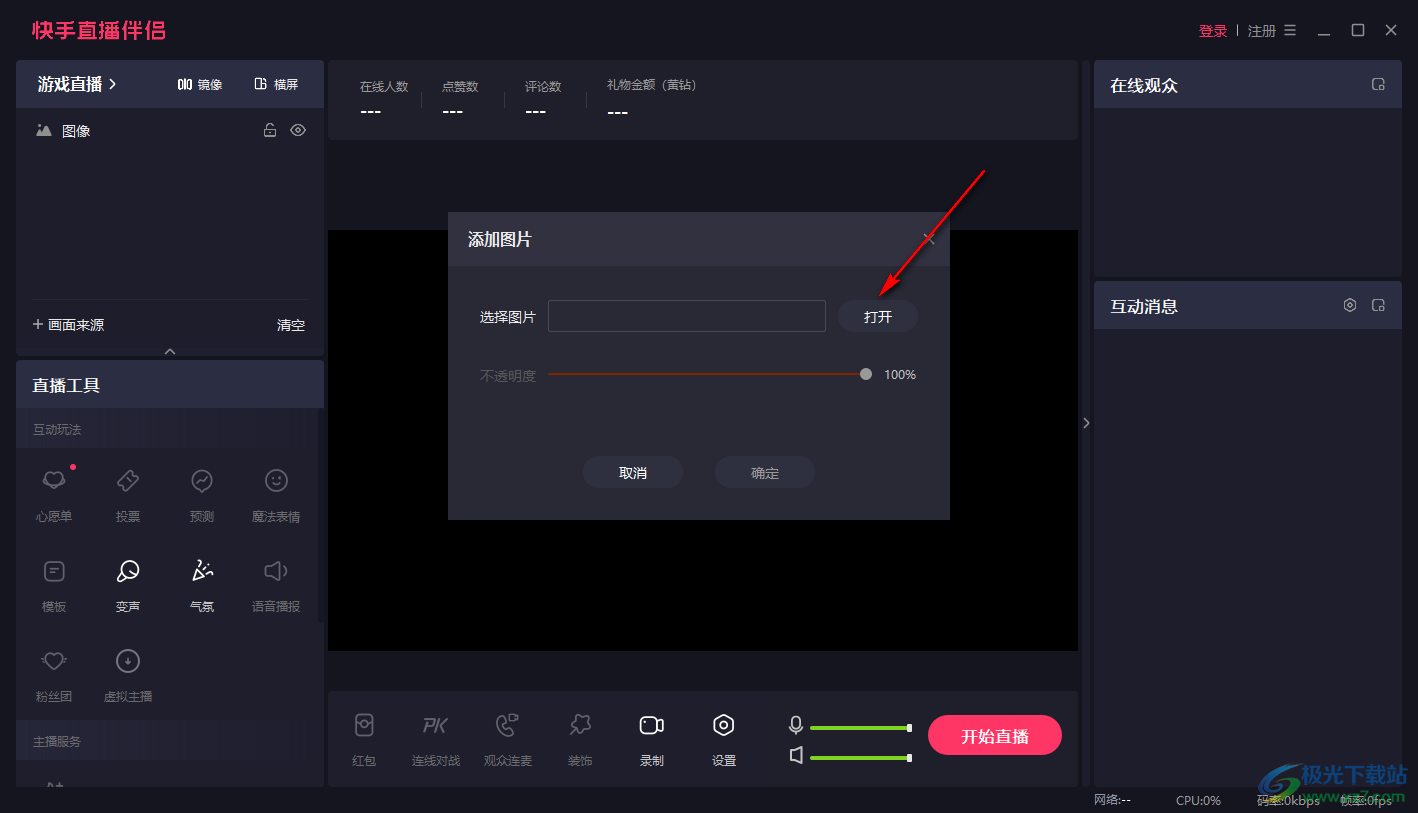Select the 图像 source row

[170, 130]
